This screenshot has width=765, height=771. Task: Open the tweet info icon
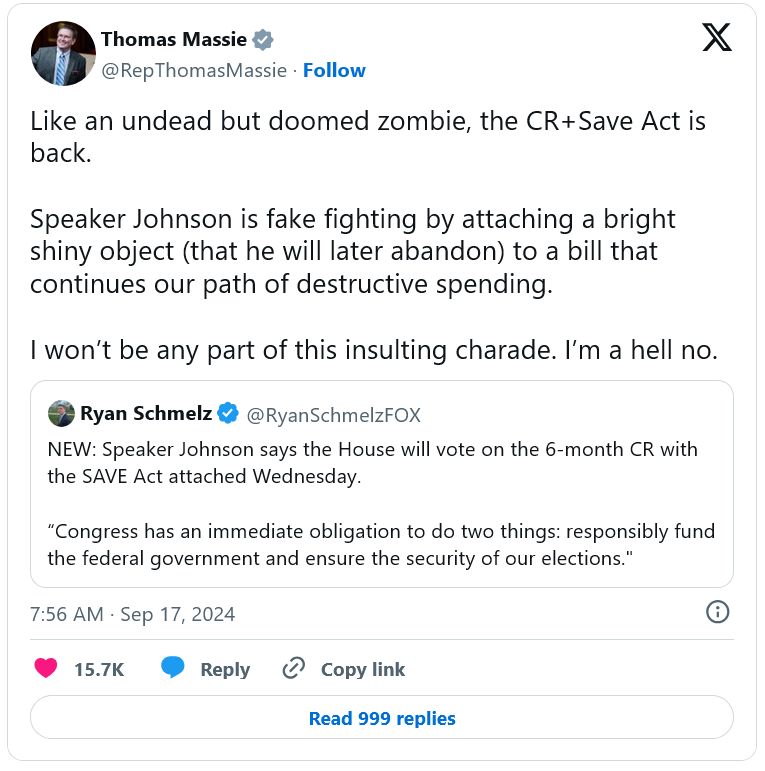click(717, 612)
